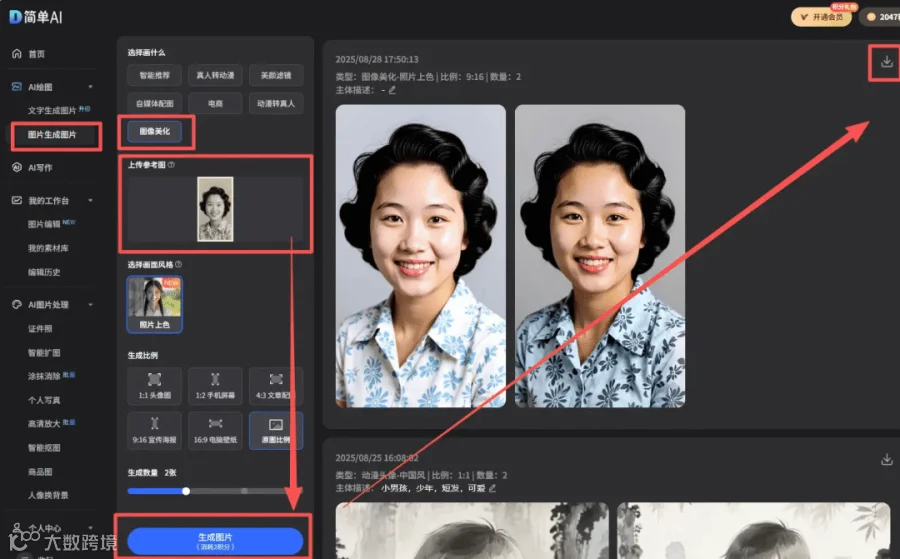
Task: Download the 2025/08/28 colorized results
Action: [887, 61]
